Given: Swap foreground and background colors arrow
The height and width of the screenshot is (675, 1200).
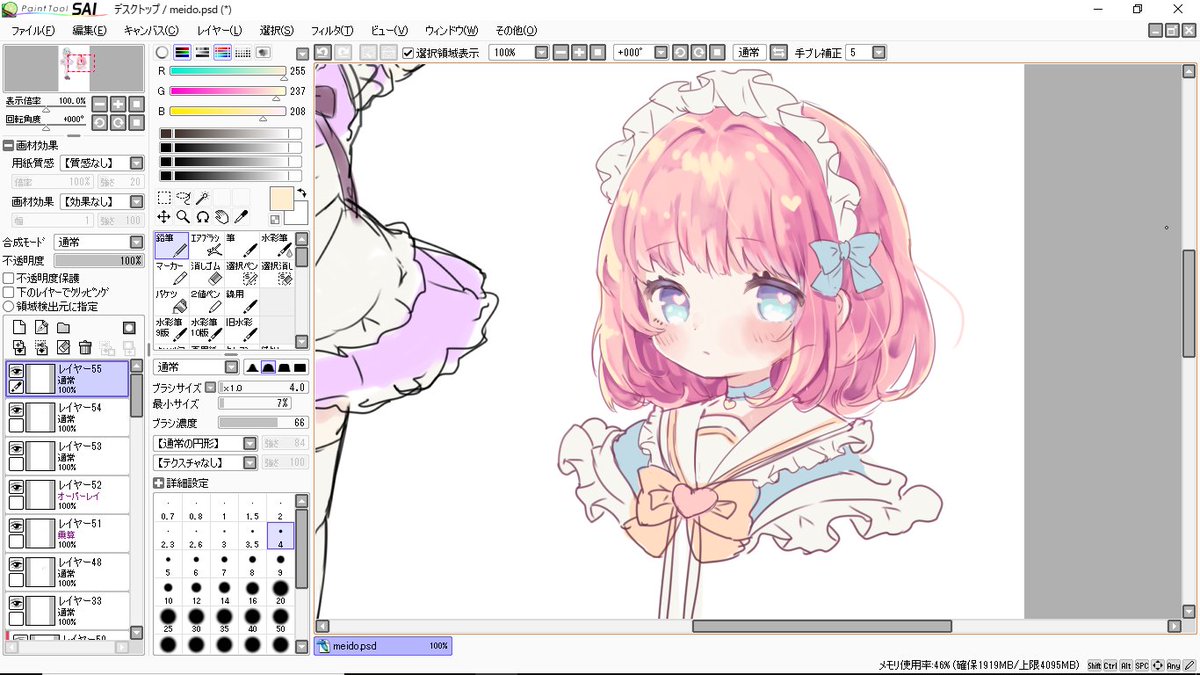Looking at the screenshot, I should [301, 193].
